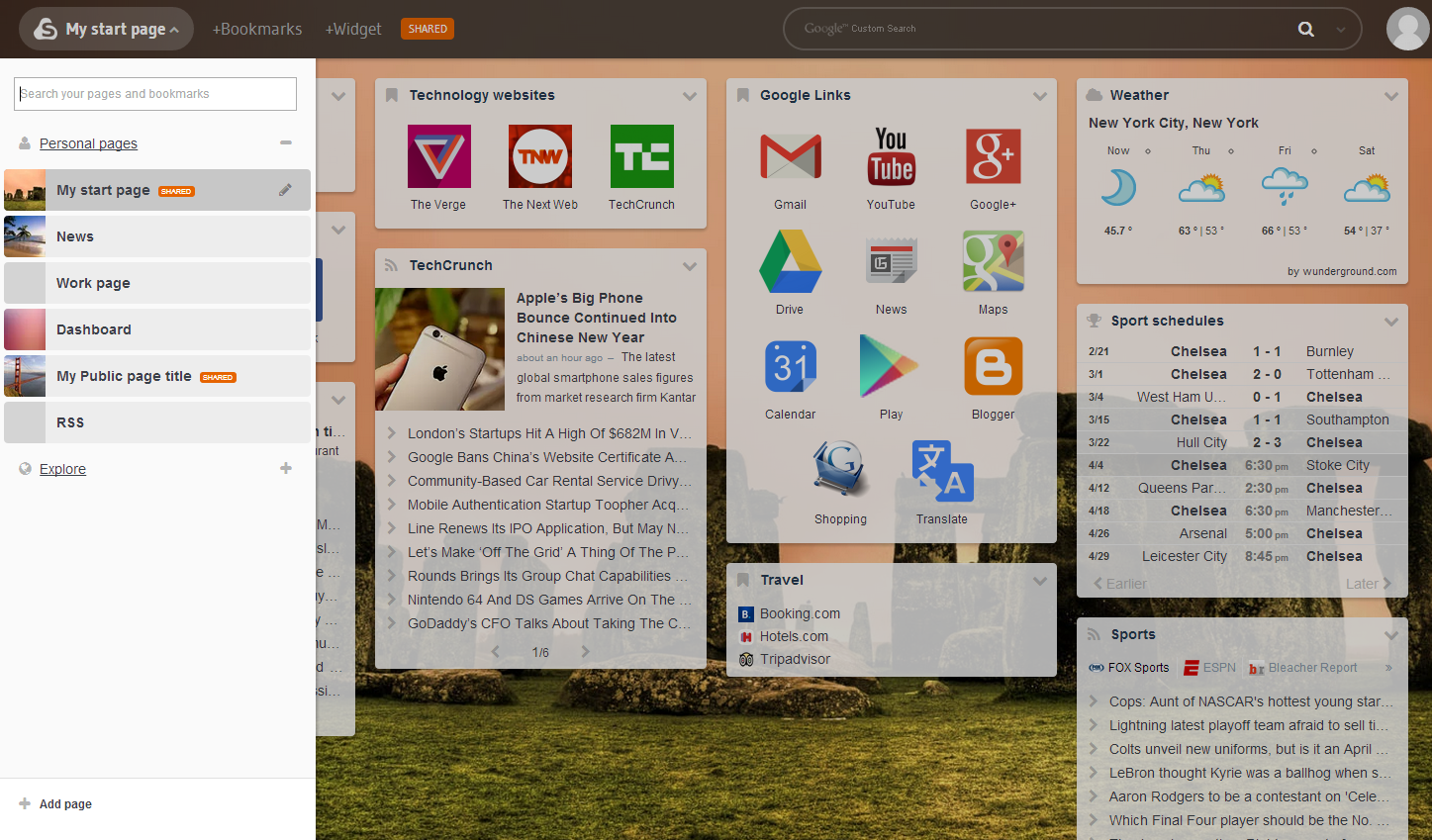1432x840 pixels.
Task: Open Booking.com from the Travel widget
Action: tap(798, 613)
